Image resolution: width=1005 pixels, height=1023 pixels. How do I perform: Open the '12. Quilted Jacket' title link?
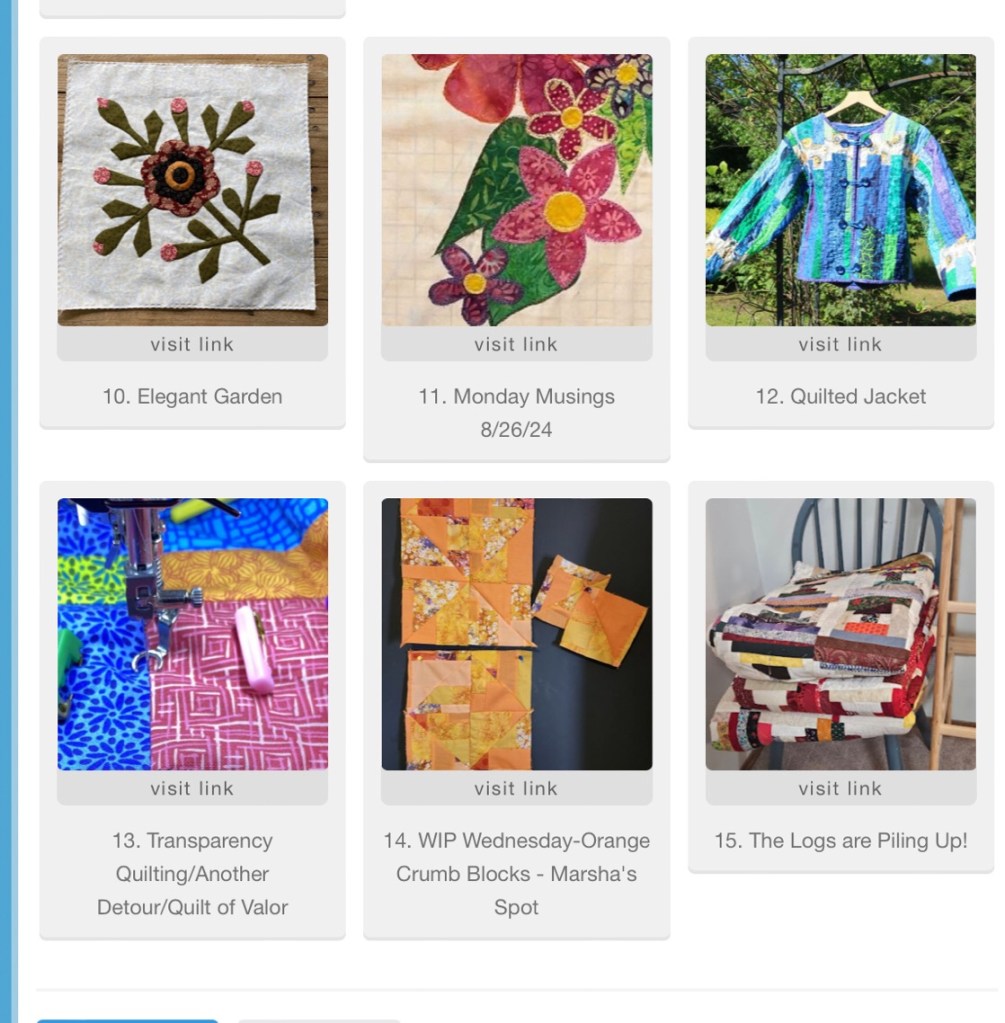[x=841, y=397]
